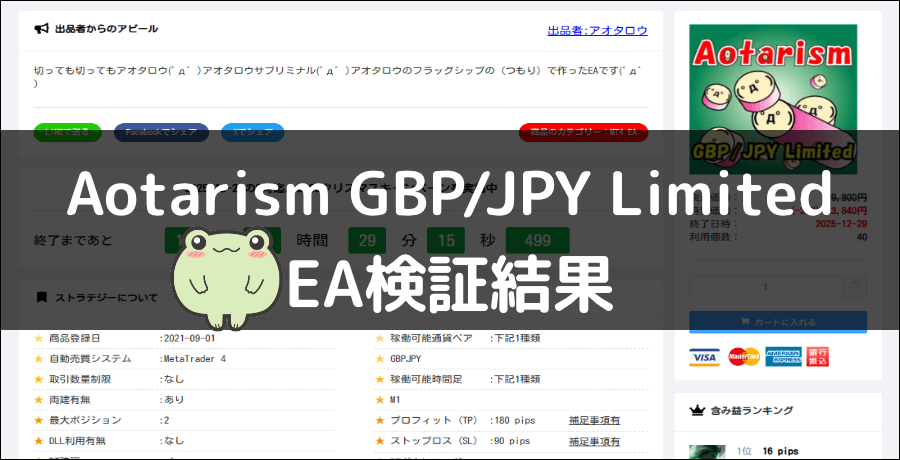900x460 pixels.
Task: Click the star icon beside 稼働可能時間足
Action: click(379, 380)
